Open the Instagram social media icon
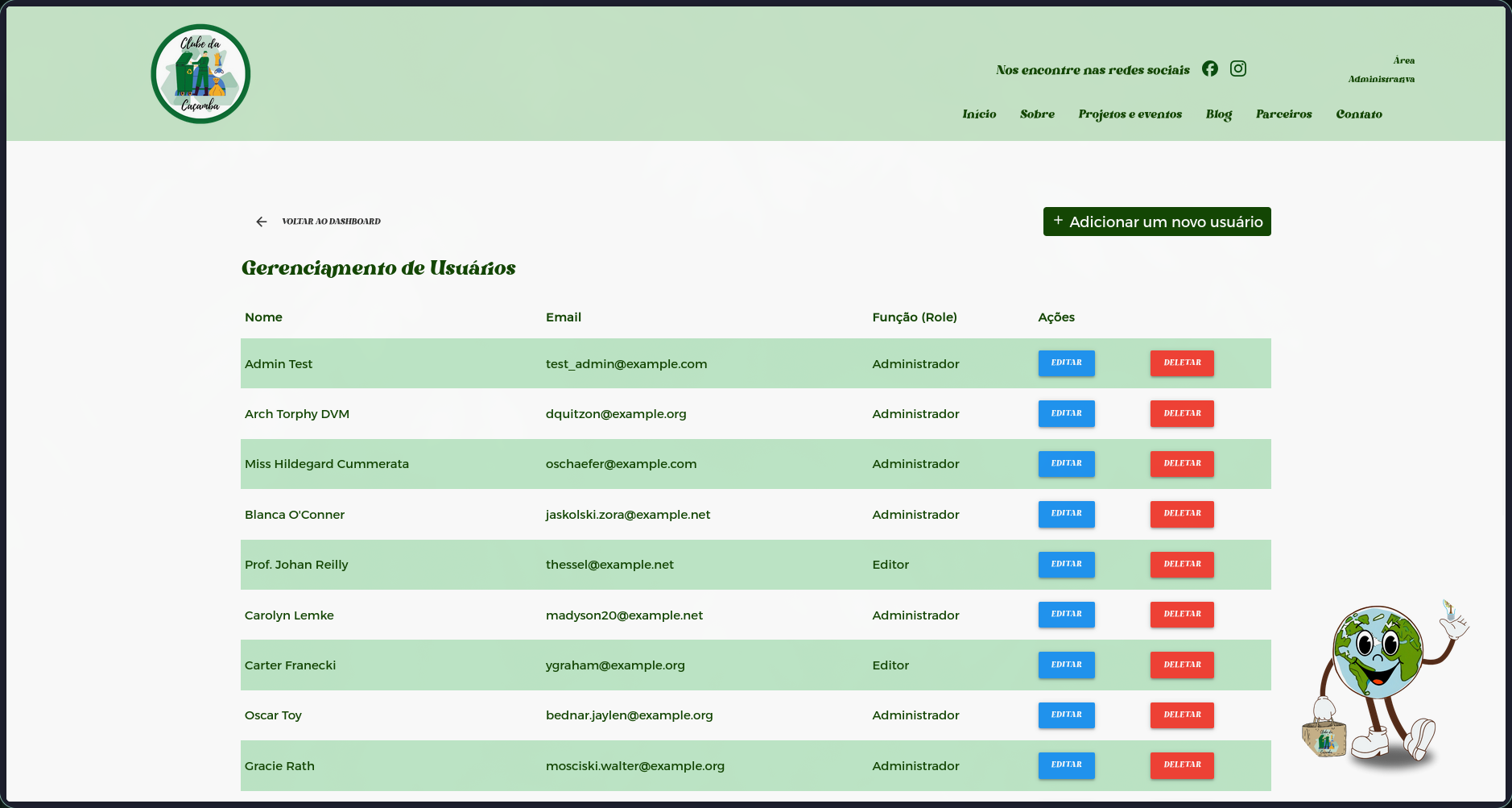Screen dimensions: 1512x808 (1238, 68)
